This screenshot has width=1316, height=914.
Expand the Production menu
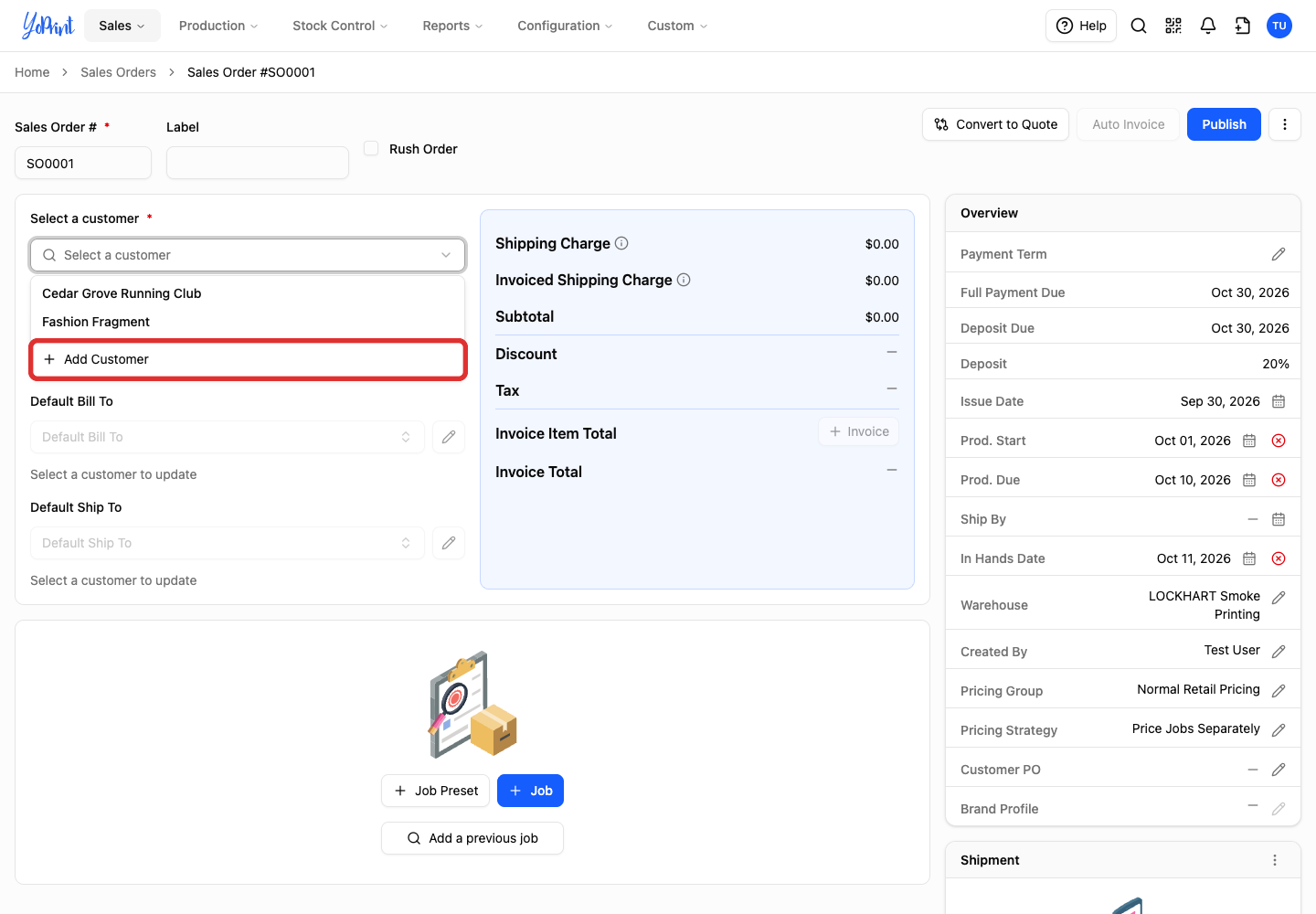tap(218, 26)
